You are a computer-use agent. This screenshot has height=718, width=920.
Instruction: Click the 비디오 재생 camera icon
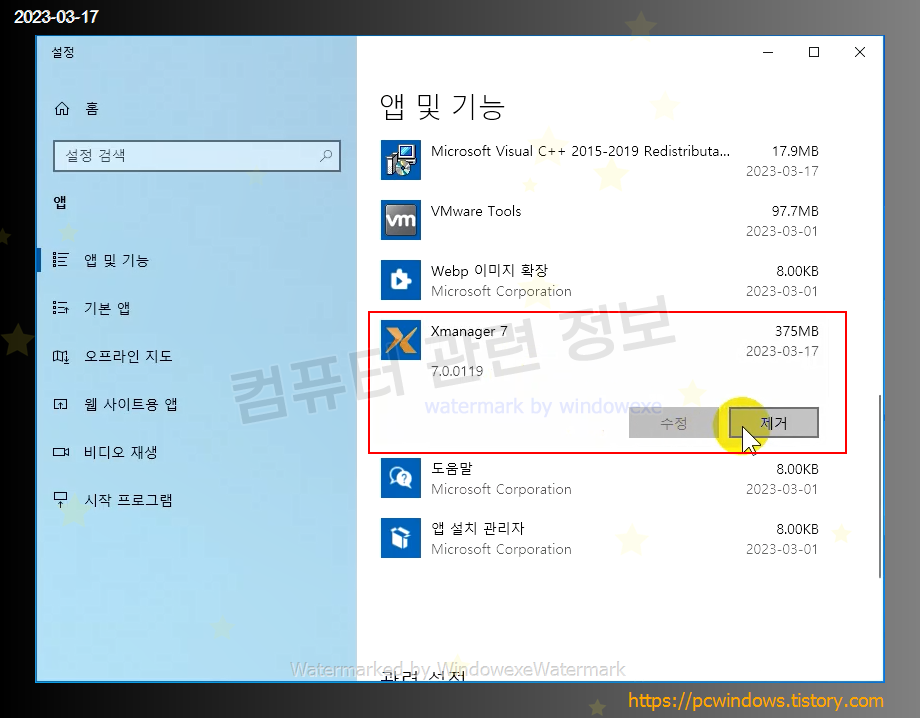[60, 452]
